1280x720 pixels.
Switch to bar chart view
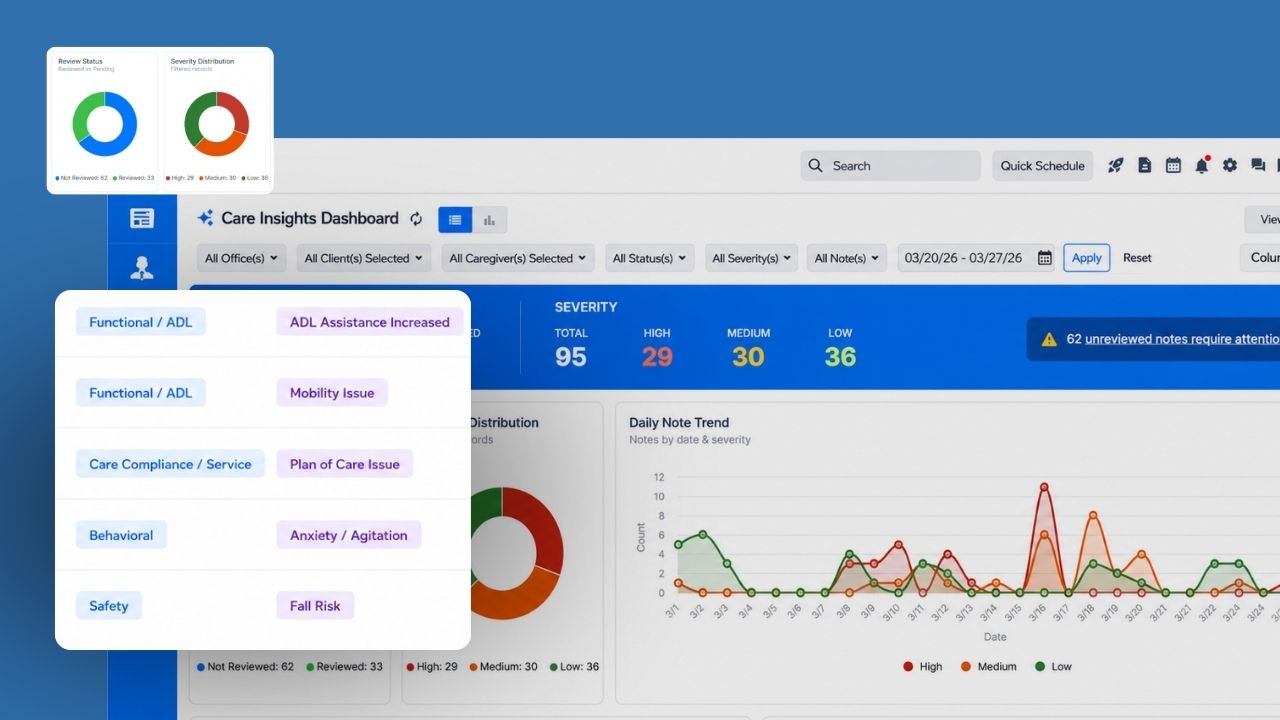[x=489, y=220]
